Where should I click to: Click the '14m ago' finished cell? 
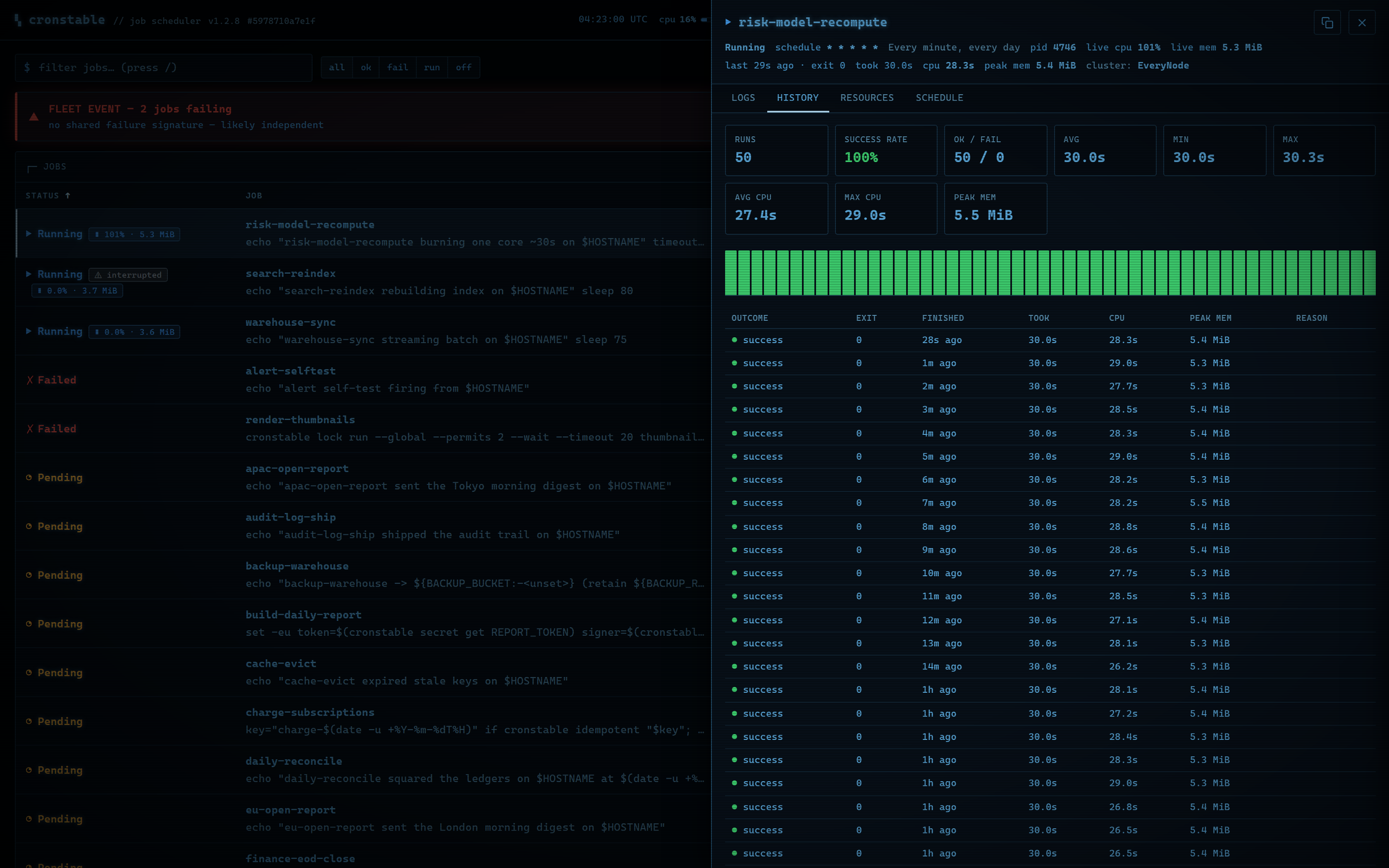point(942,666)
